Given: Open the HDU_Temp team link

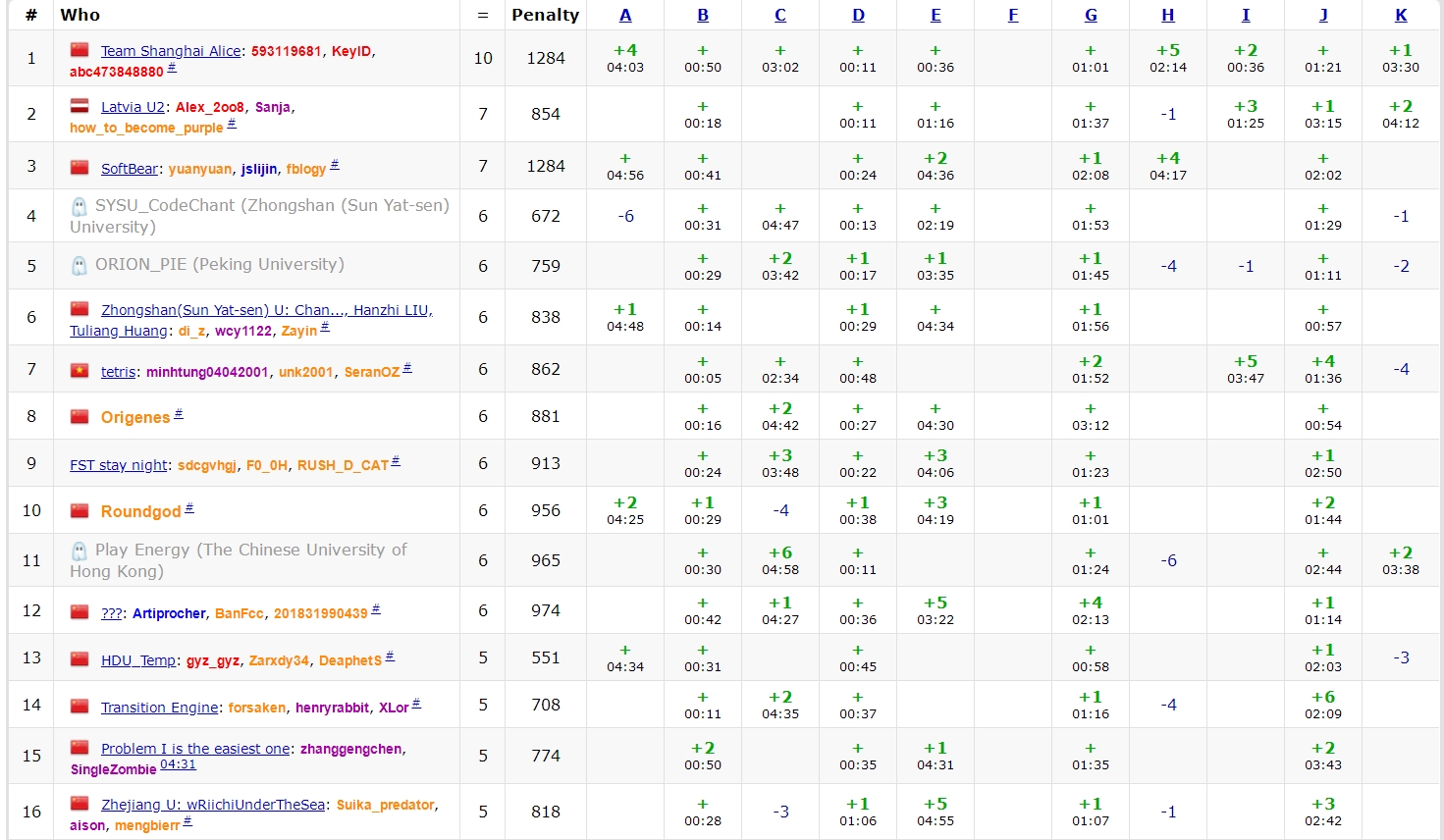Looking at the screenshot, I should pos(137,660).
